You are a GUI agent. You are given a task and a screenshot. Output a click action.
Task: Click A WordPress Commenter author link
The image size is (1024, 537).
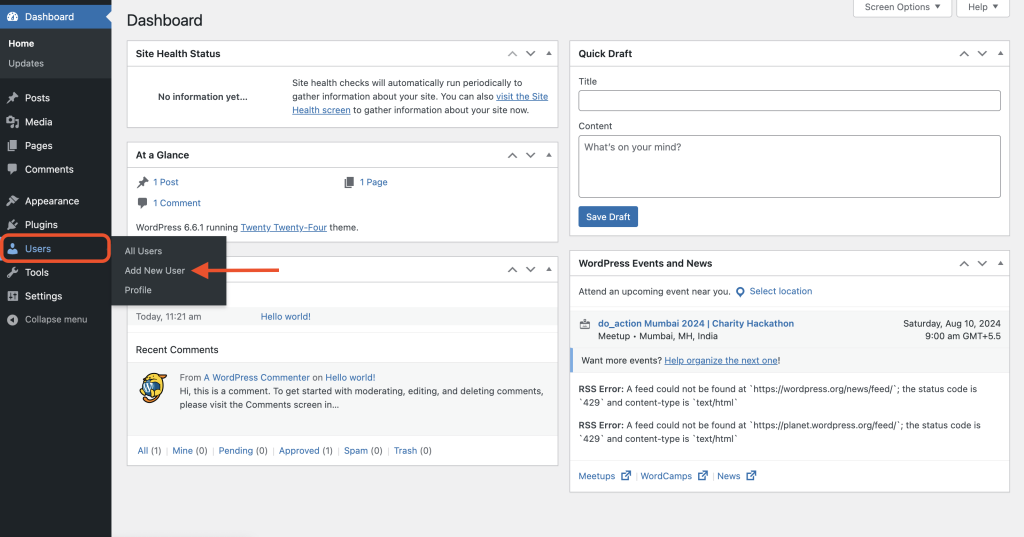[257, 378]
